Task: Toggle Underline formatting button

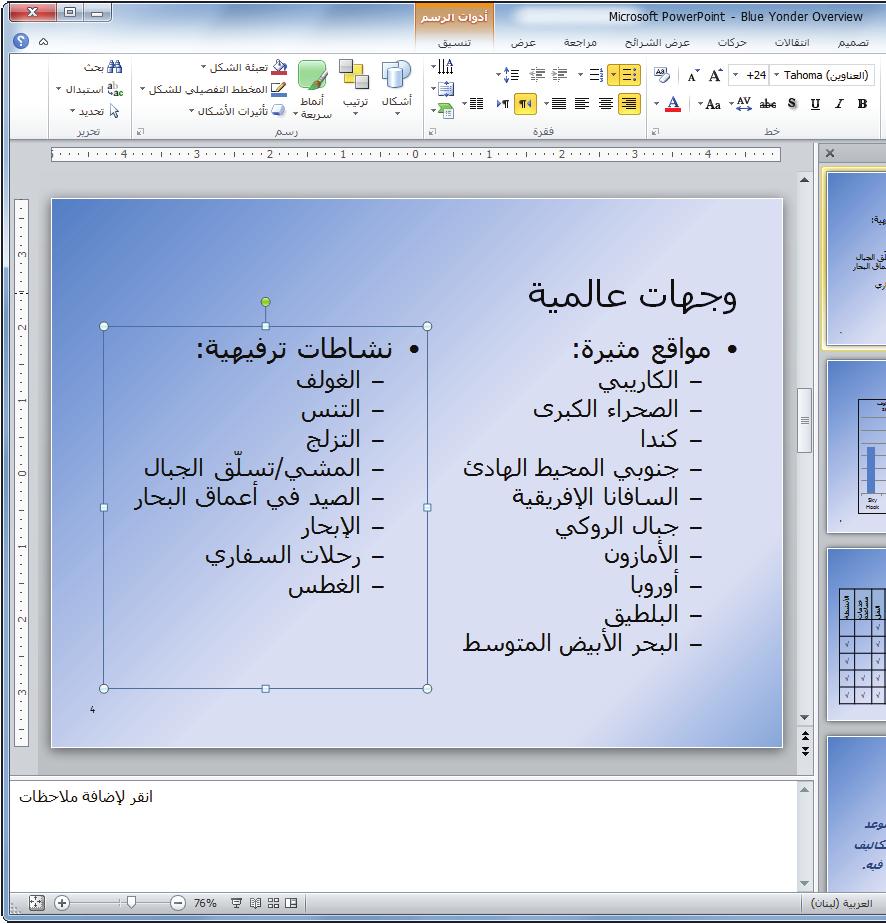Action: coord(815,104)
